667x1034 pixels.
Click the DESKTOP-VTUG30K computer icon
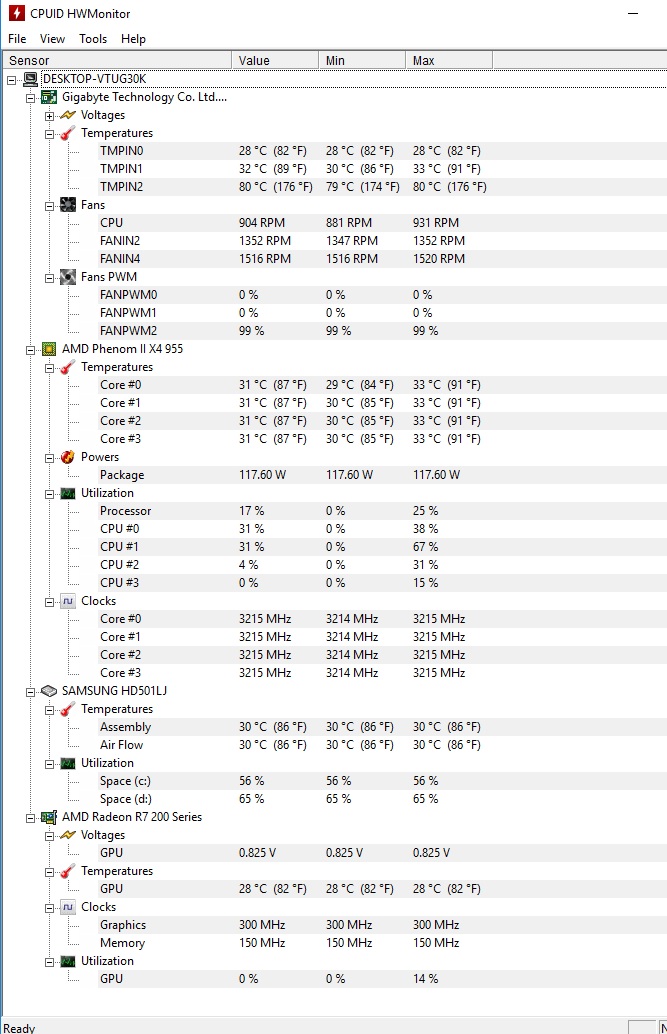pyautogui.click(x=30, y=79)
